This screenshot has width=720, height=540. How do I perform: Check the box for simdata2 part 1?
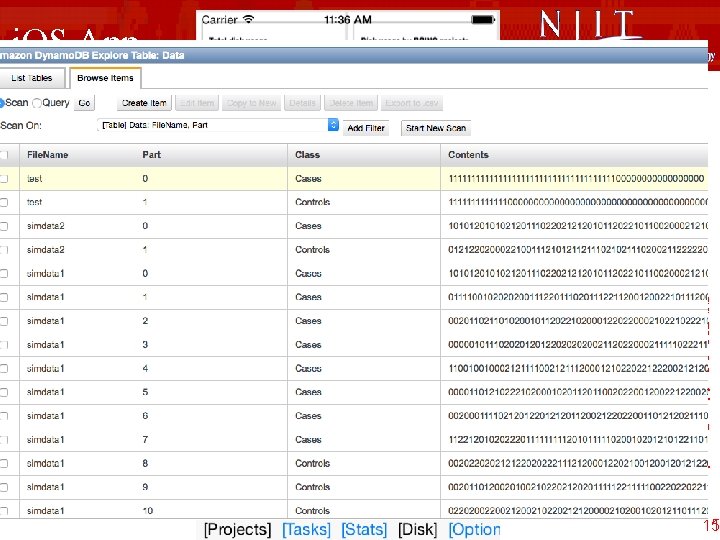(x=4, y=250)
